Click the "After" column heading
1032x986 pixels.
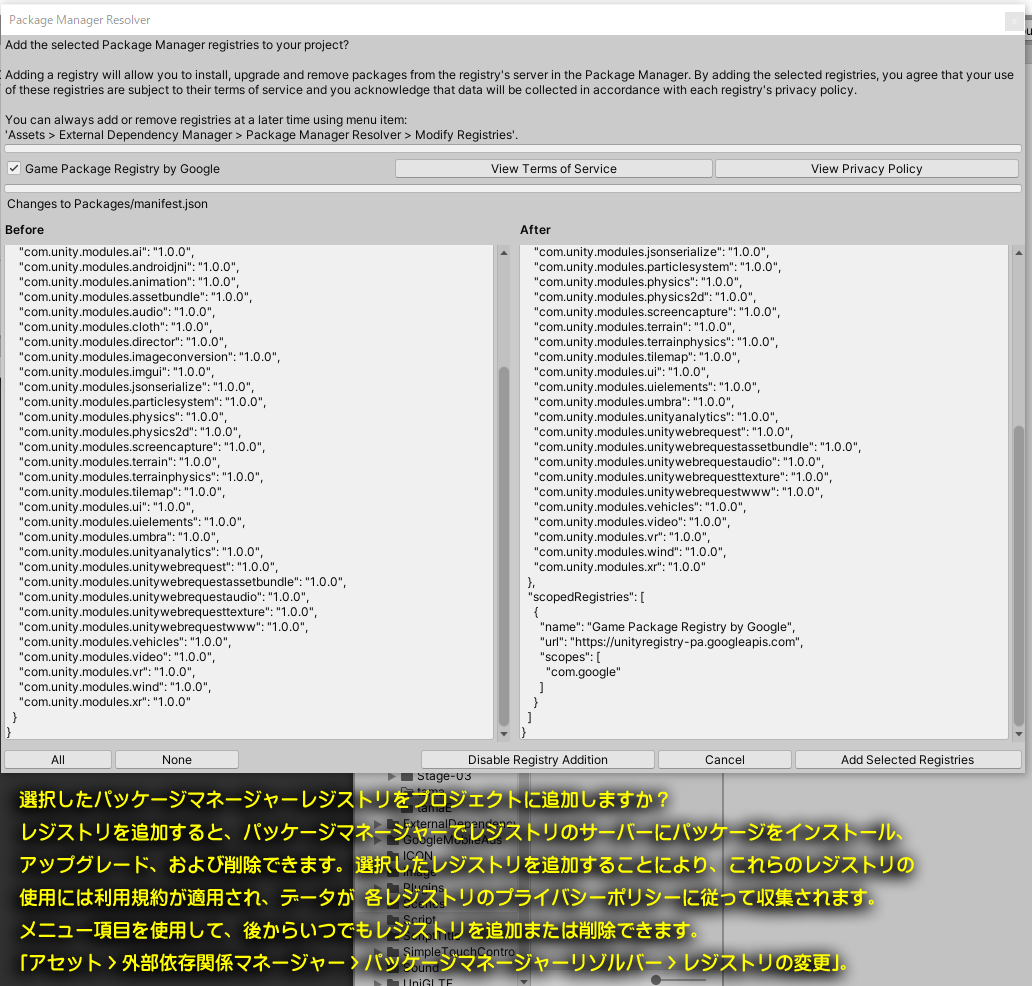point(535,230)
